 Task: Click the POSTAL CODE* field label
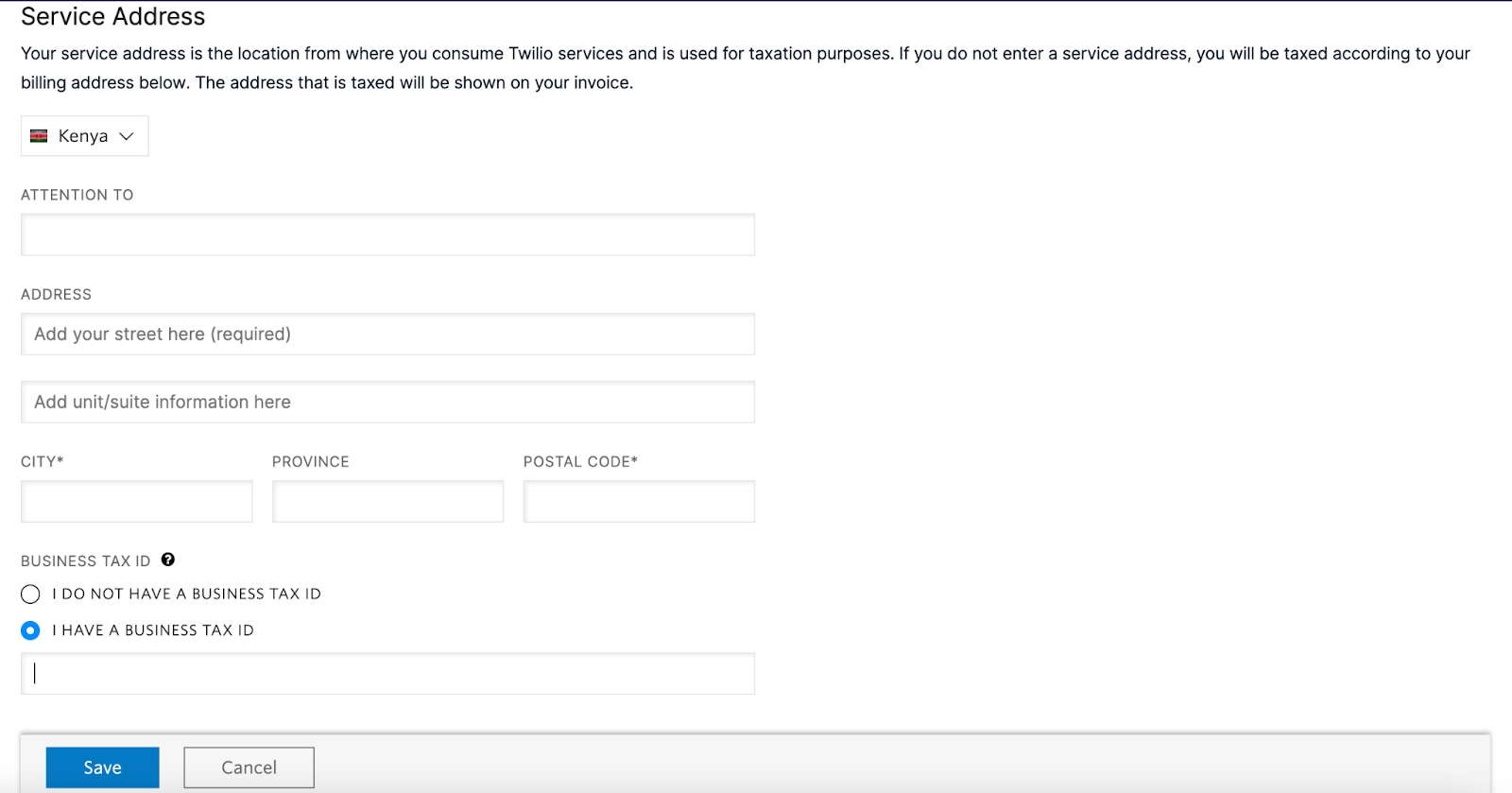pos(580,461)
